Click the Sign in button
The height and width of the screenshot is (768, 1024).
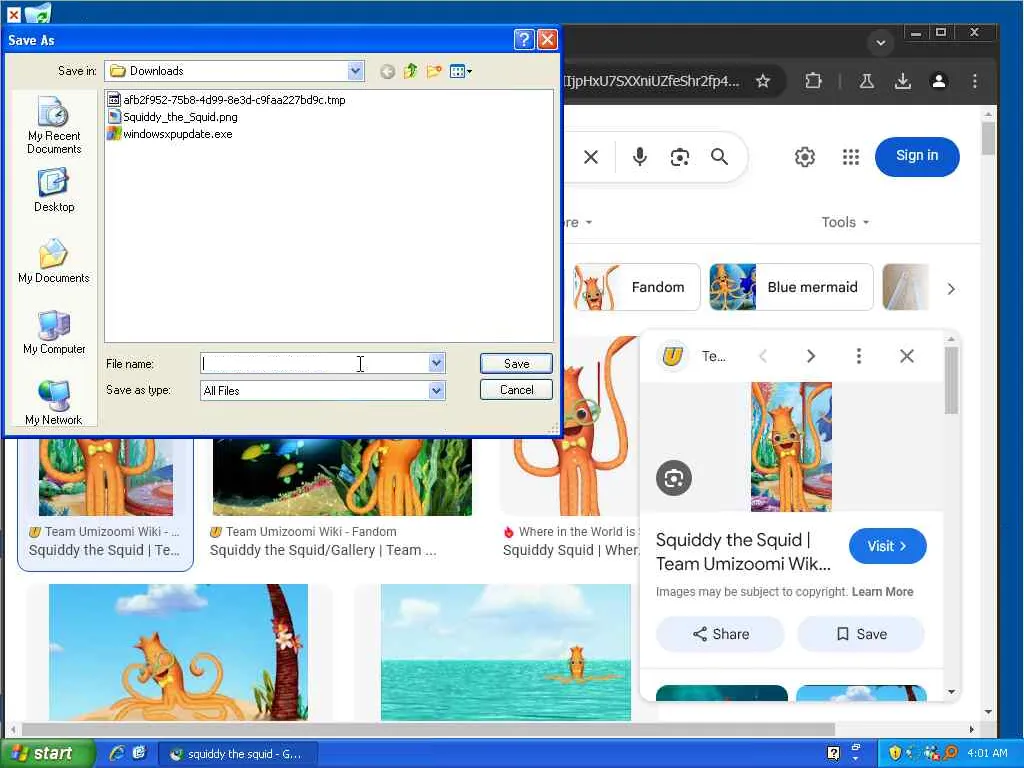[x=917, y=156]
